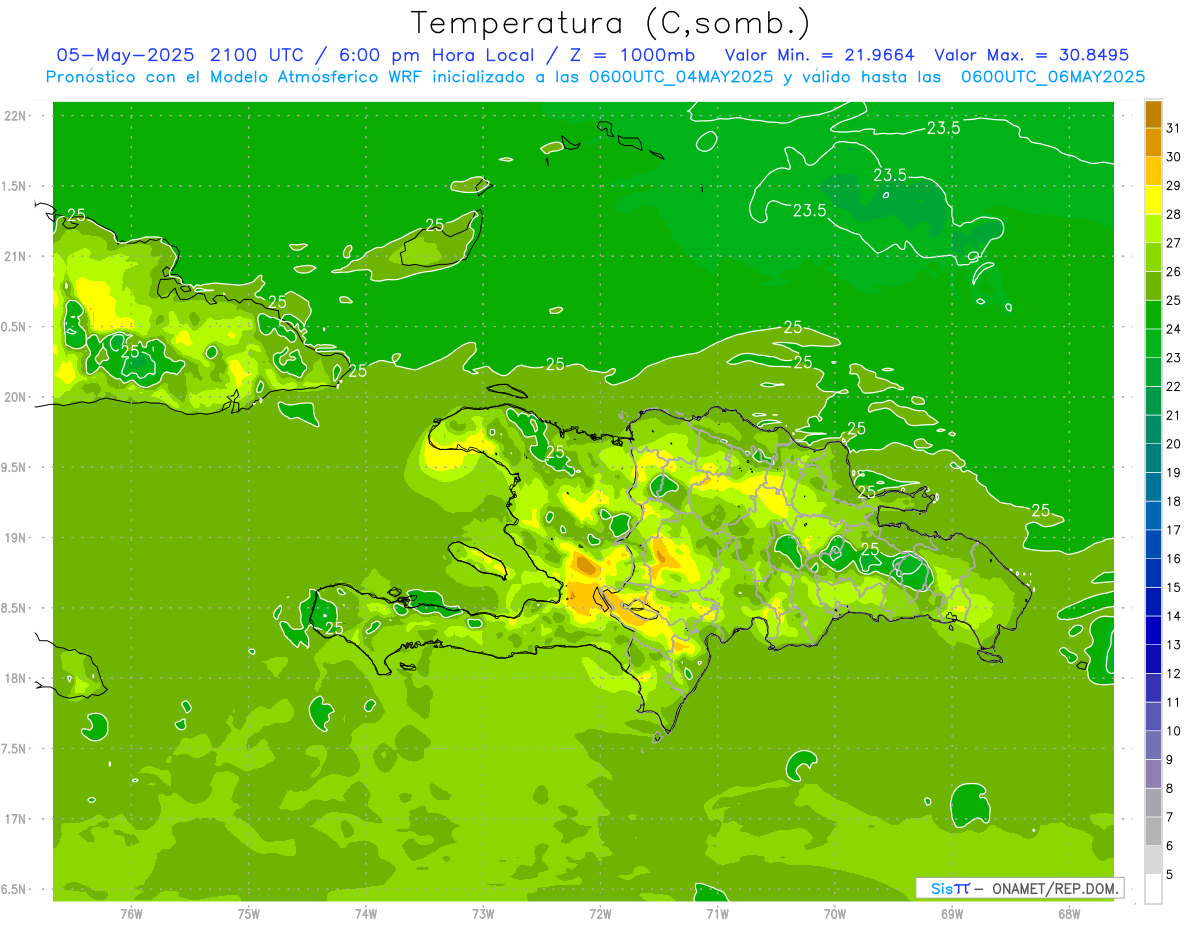Click the yellow legend swatch between 28 and 29
The image size is (1200, 927).
1153,200
